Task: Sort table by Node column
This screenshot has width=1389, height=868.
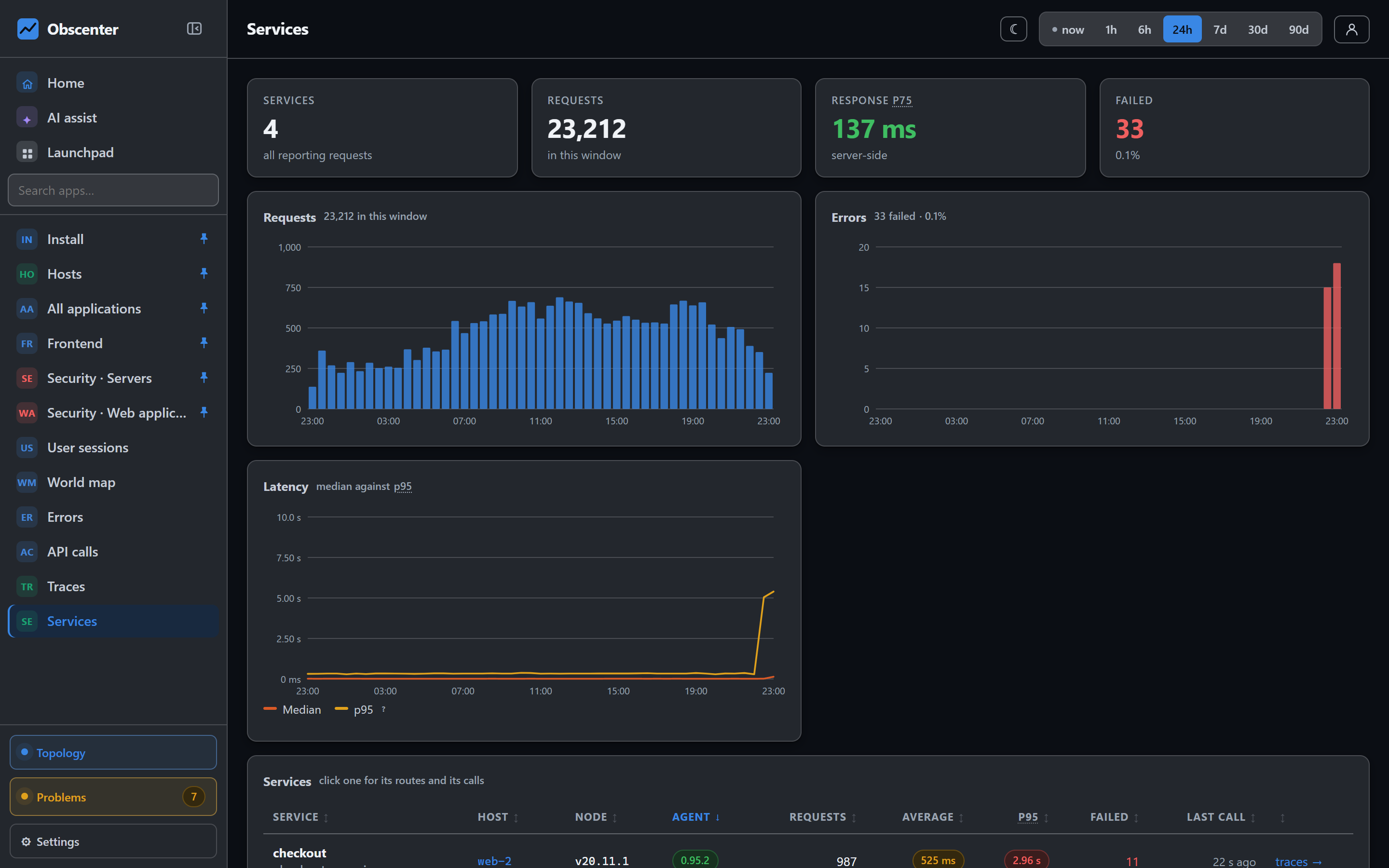Action: pos(596,817)
